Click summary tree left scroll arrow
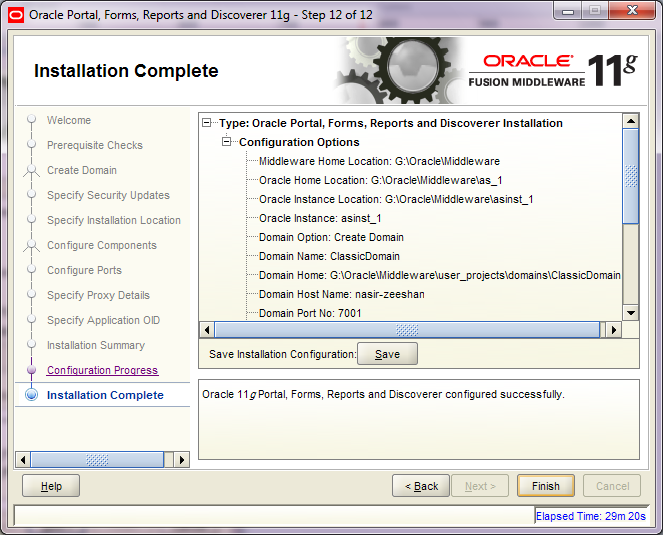 coord(207,330)
